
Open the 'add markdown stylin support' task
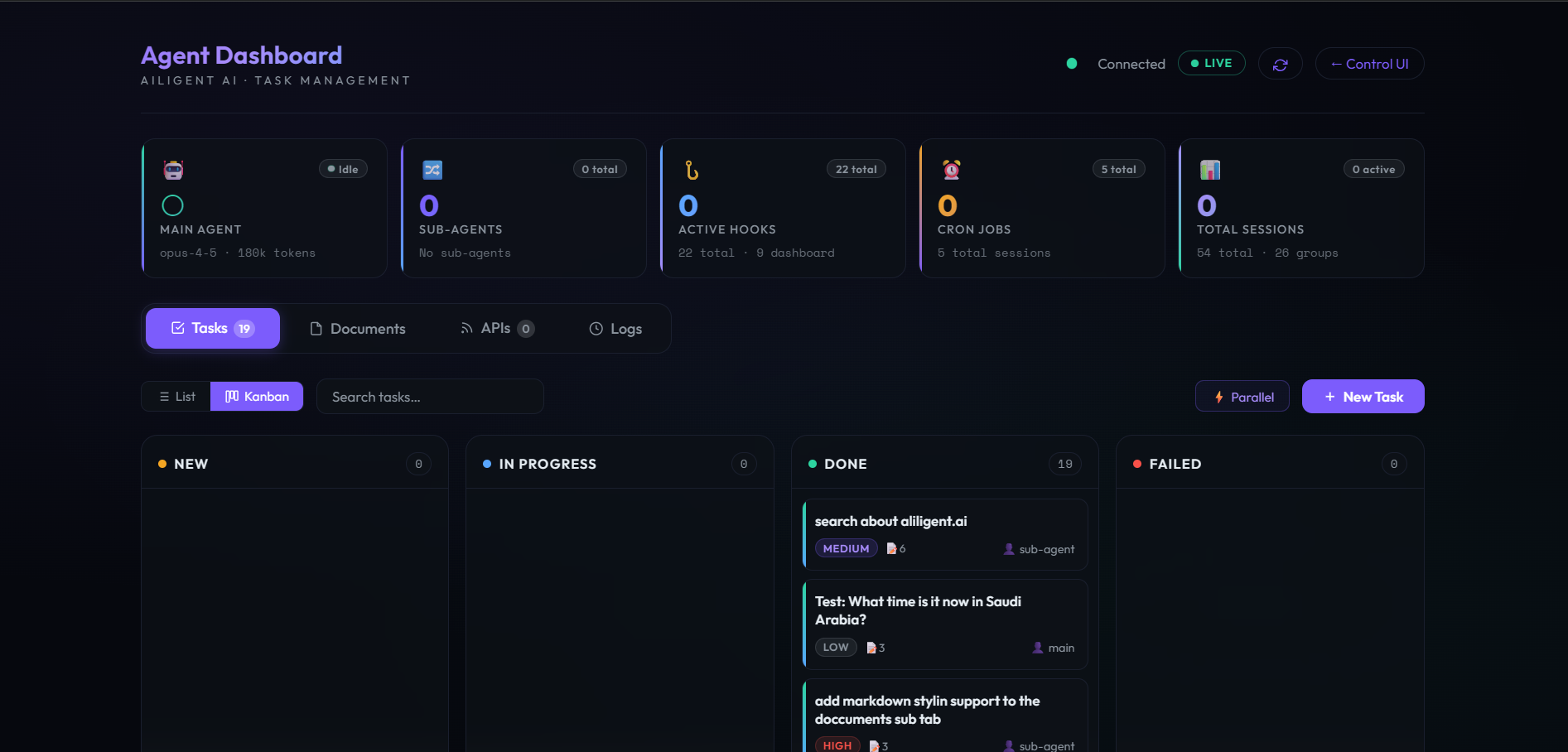pos(945,716)
